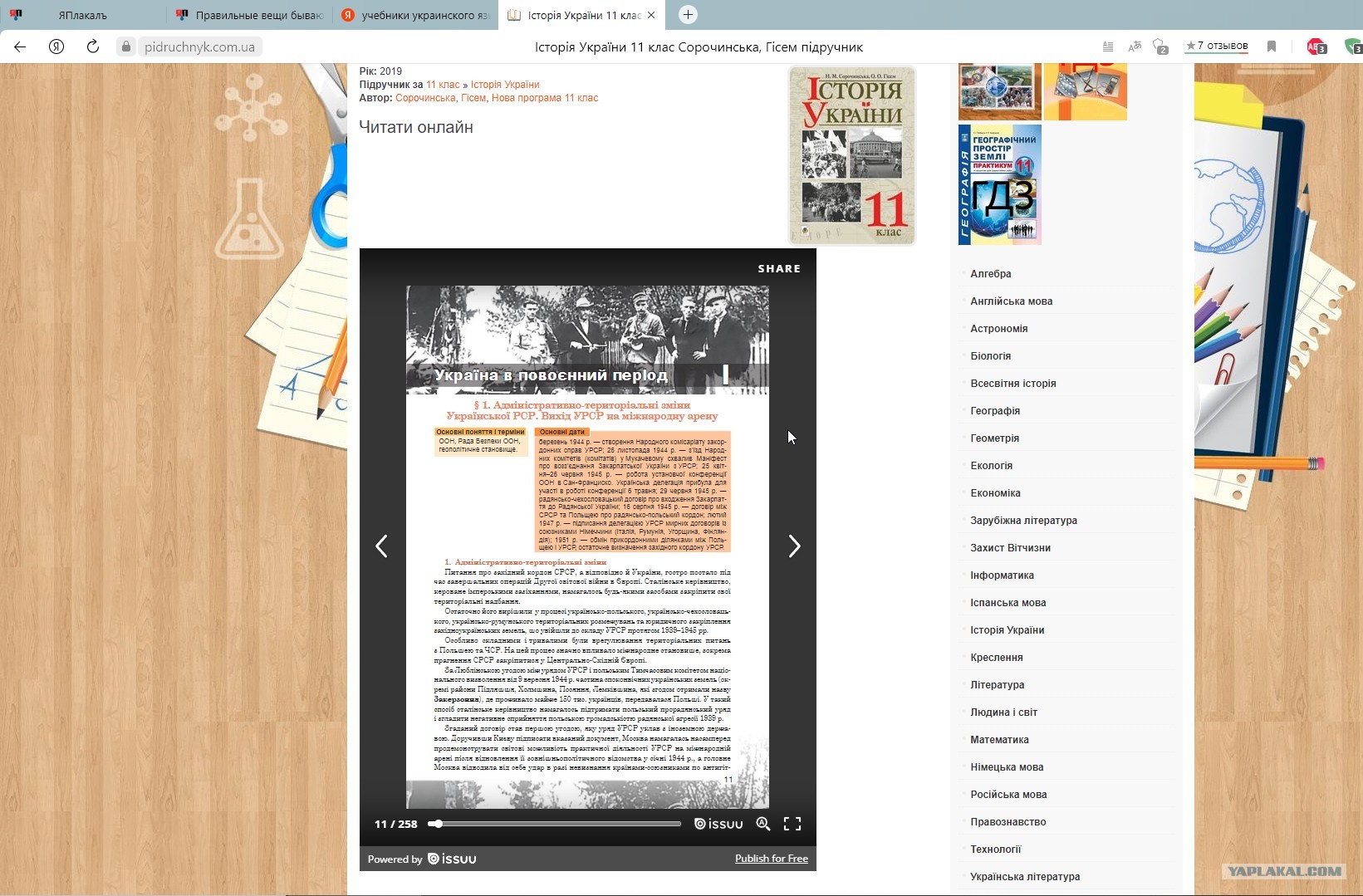Select Російська мова subject
The image size is (1363, 896).
point(1008,795)
